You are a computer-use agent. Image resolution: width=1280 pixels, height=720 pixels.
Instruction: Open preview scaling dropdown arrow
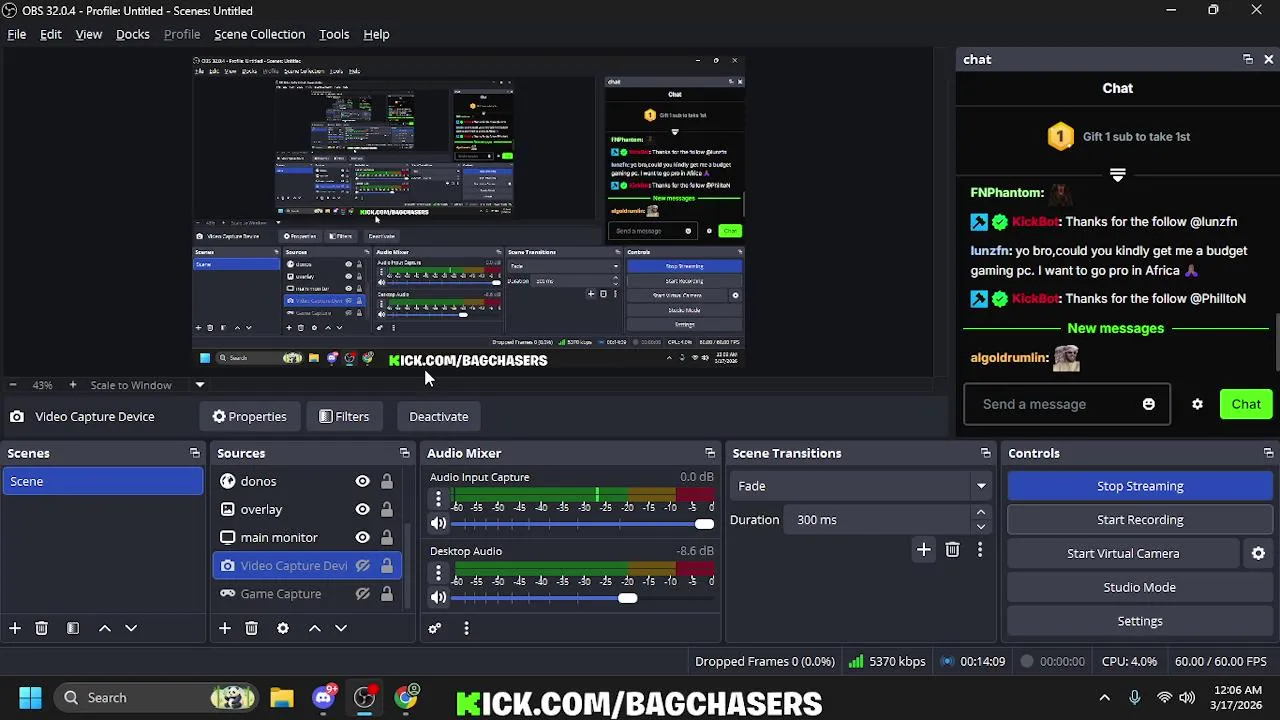200,385
